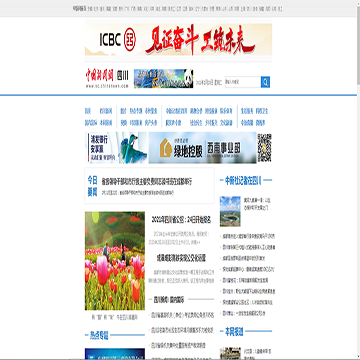
Task: Open the 绿地控股 西南事业部 banner
Action: (x=202, y=147)
